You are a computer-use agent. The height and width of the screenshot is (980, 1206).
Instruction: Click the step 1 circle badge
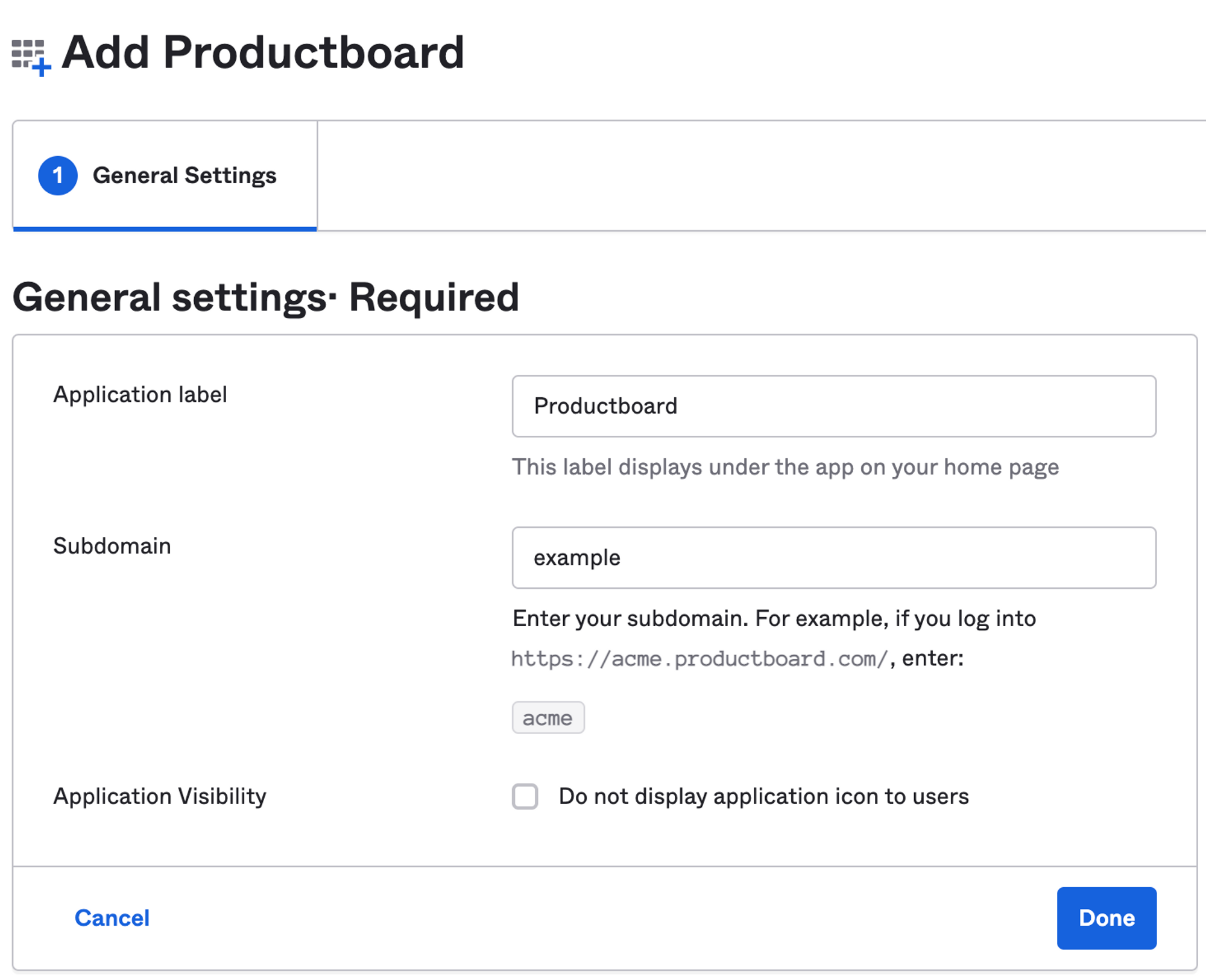point(58,175)
